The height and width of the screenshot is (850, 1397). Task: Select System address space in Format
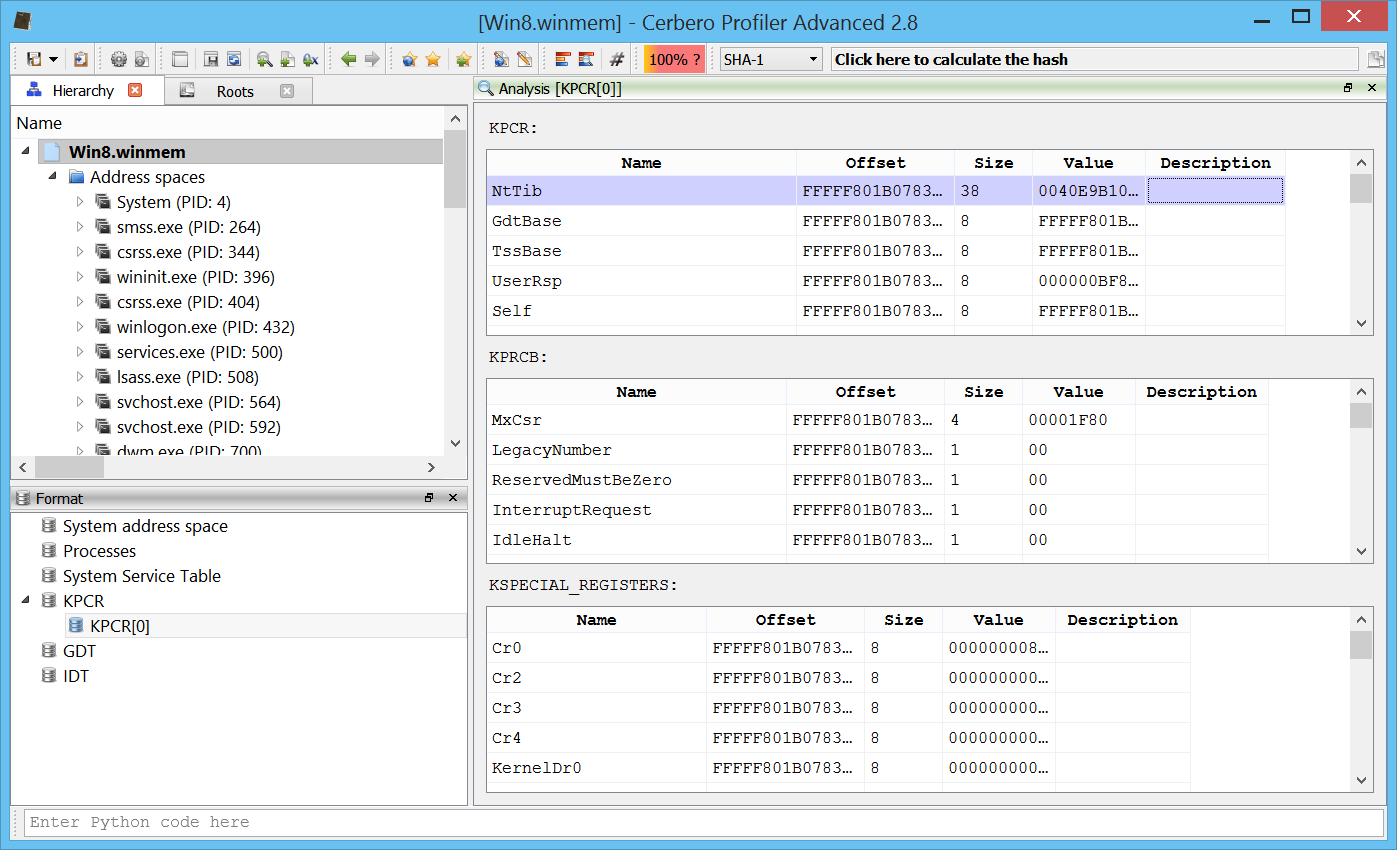click(x=145, y=526)
